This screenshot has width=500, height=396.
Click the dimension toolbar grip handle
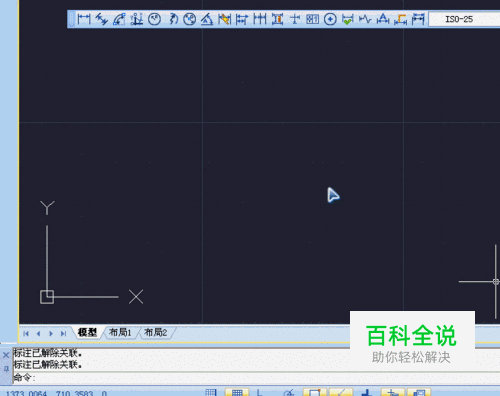point(71,19)
